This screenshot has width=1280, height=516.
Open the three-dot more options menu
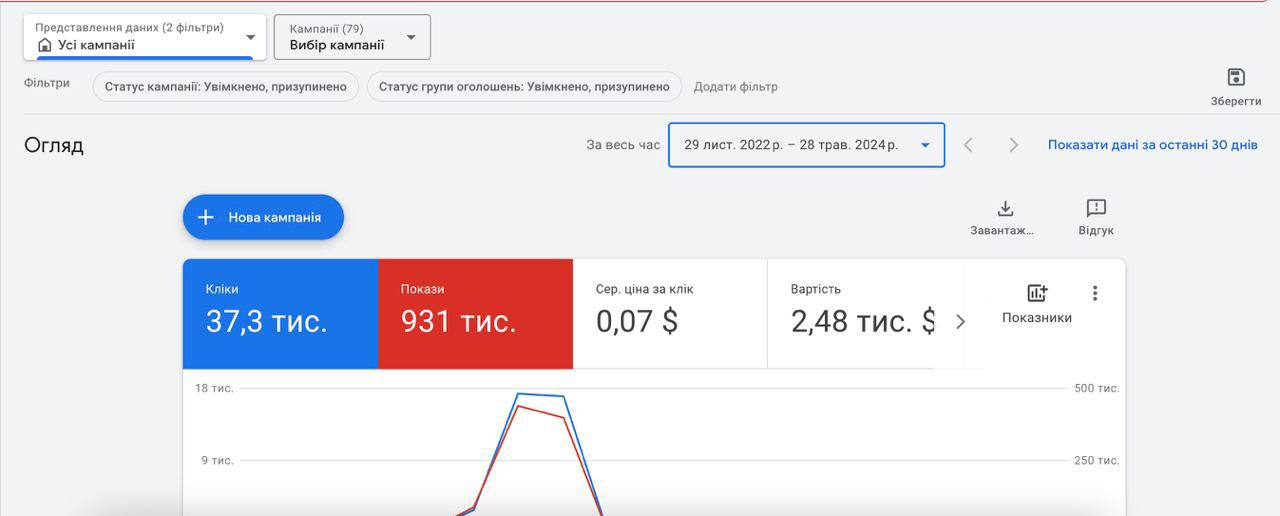(x=1095, y=293)
